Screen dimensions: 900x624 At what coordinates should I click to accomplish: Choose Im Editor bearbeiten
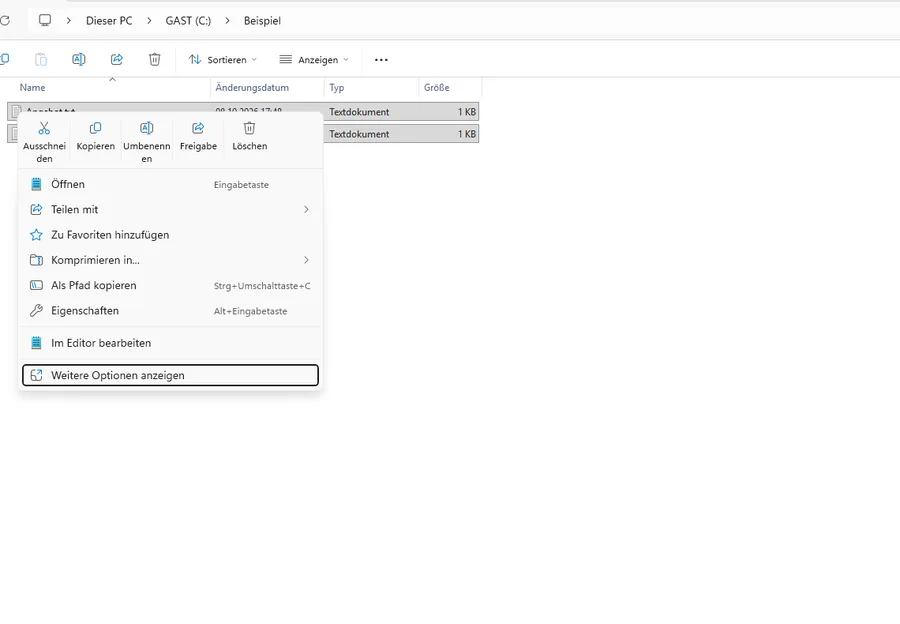(170, 343)
